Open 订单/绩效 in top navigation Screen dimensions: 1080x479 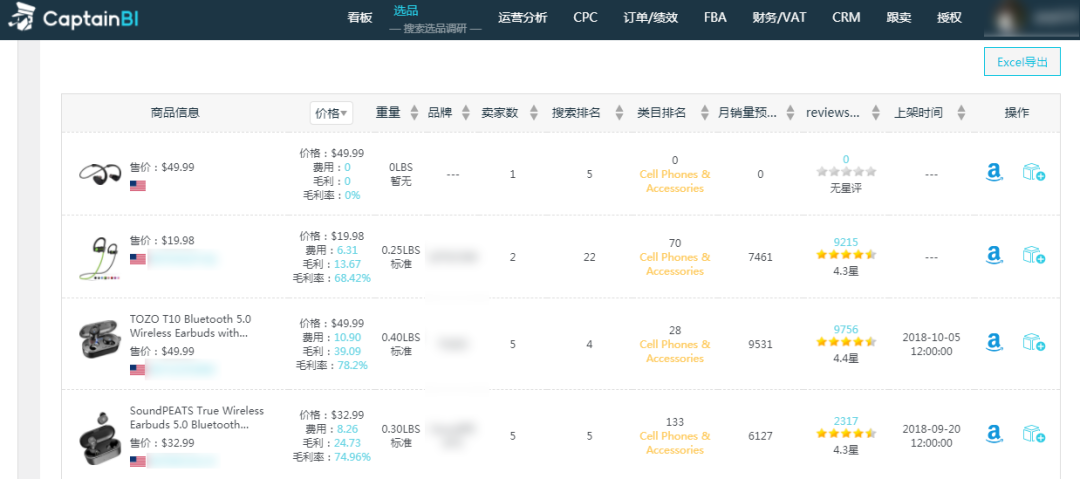(x=651, y=18)
